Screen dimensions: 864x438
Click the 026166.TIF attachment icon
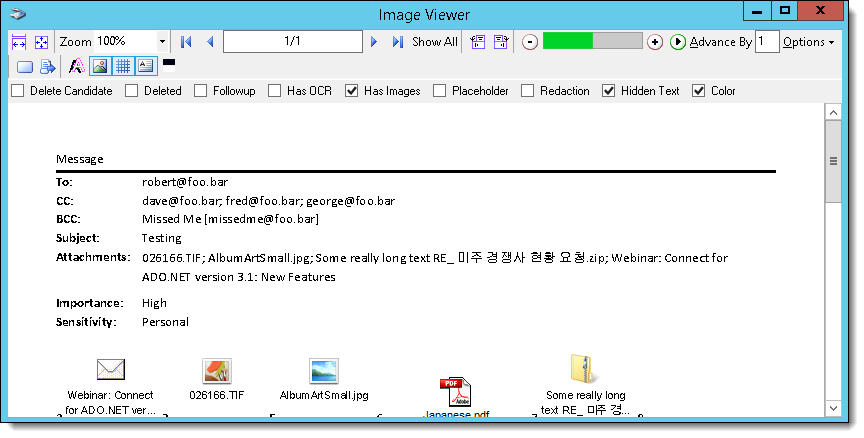point(217,371)
